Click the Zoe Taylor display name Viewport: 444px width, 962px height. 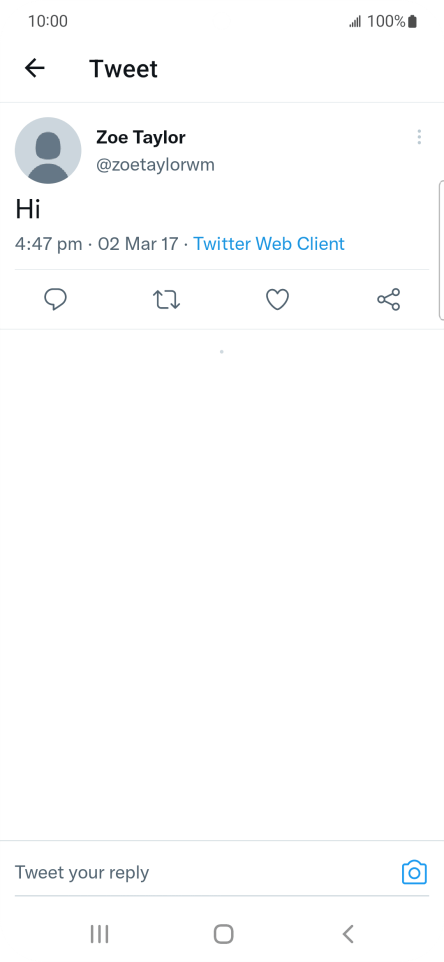click(140, 137)
